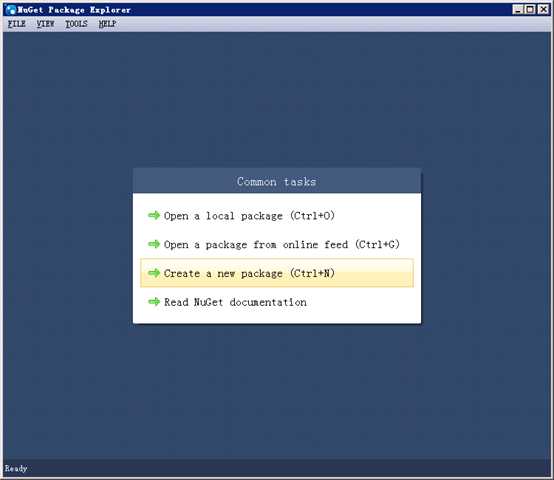
Task: Click the Ready status bar text
Action: [x=16, y=468]
